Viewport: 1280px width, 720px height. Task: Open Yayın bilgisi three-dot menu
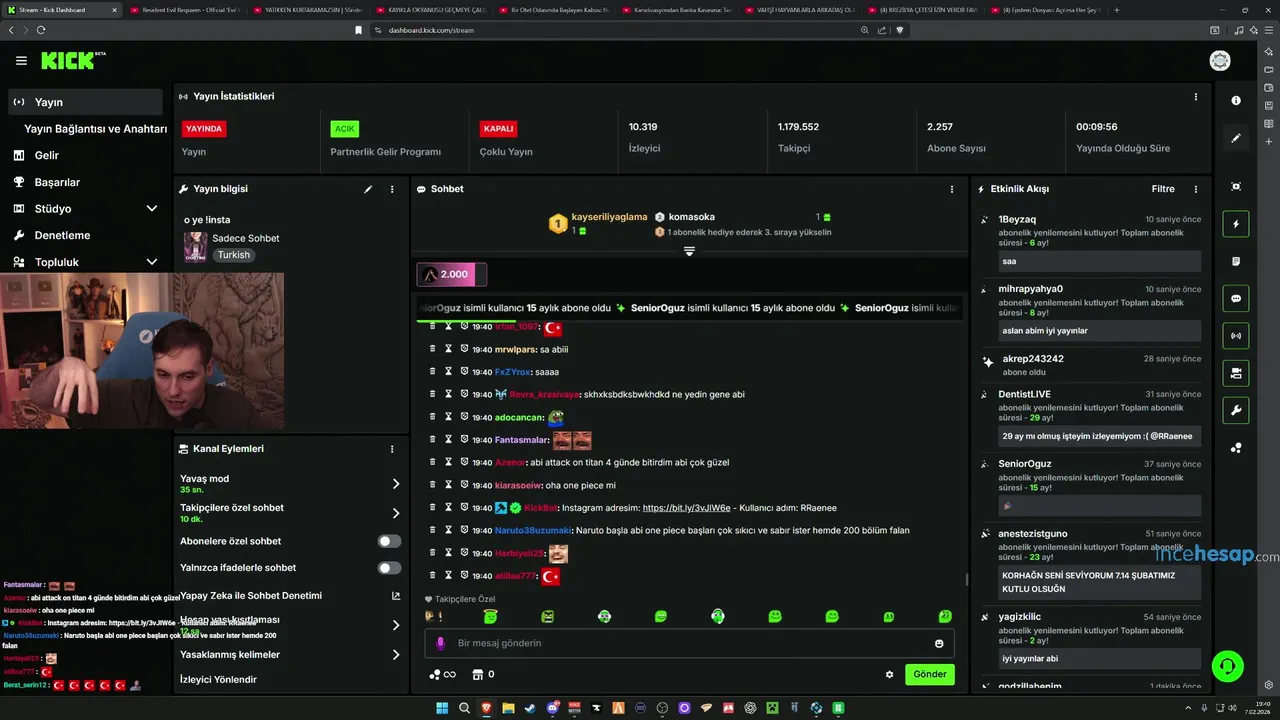(392, 189)
